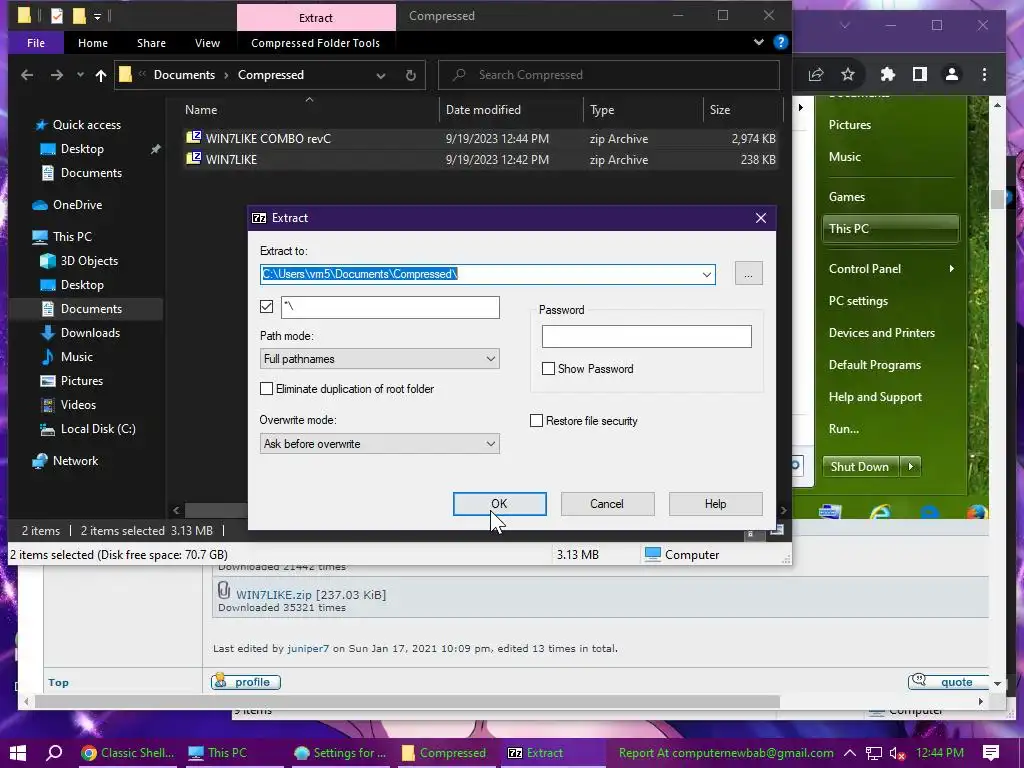Switch to the View ribbon tab
1024x768 pixels.
point(207,43)
